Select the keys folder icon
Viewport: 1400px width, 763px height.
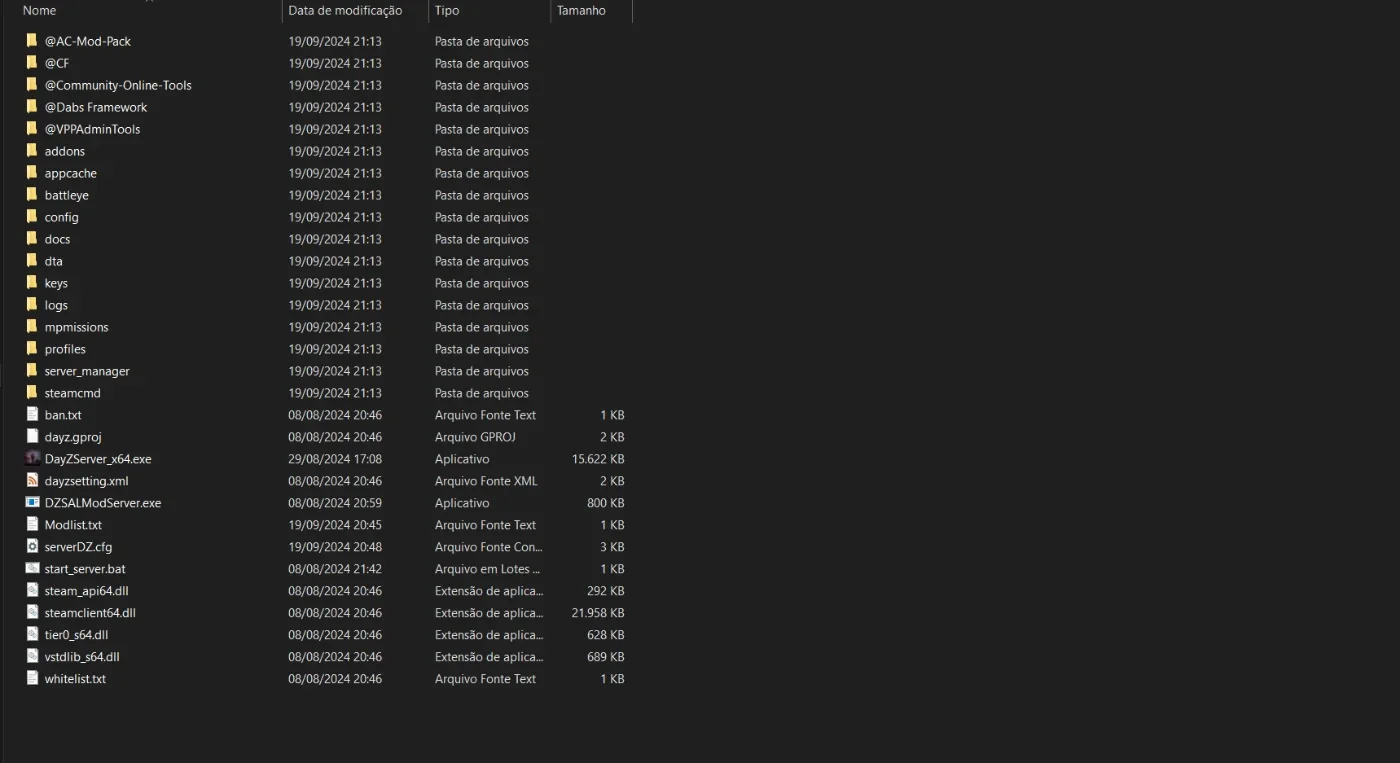(32, 283)
